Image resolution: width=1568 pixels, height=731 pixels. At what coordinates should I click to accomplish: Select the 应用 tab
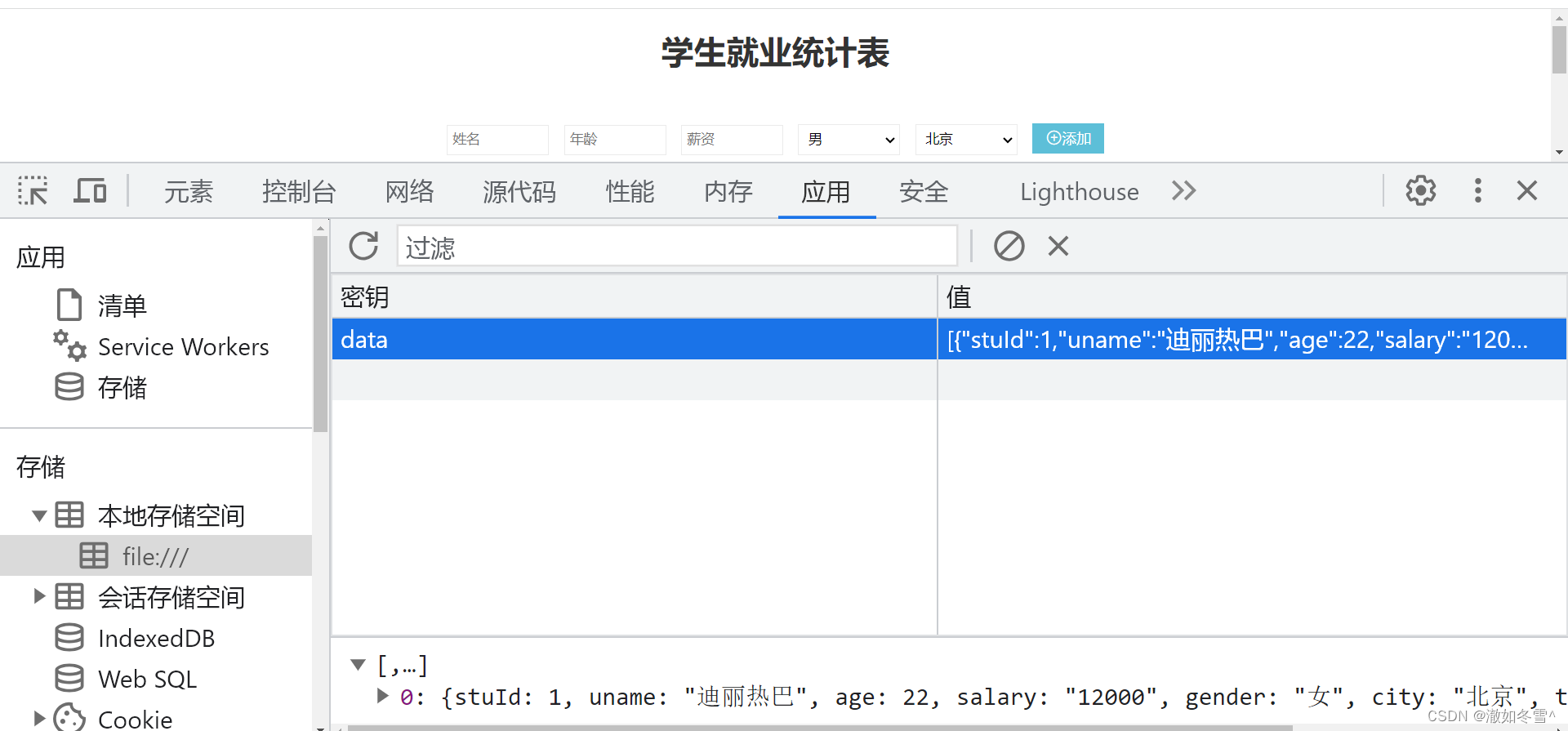click(826, 192)
